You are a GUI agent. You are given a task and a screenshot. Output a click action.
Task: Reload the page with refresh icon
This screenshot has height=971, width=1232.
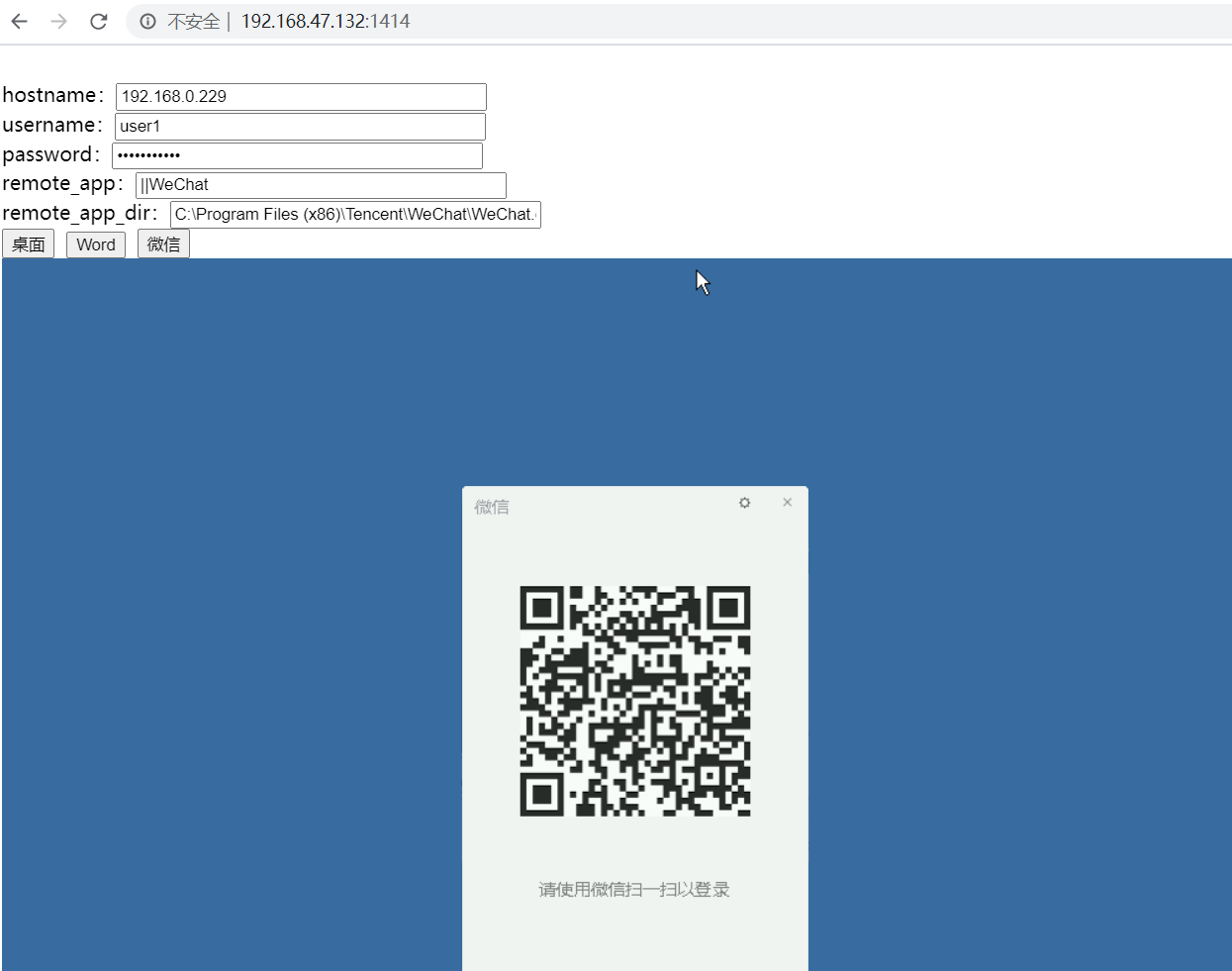click(98, 21)
